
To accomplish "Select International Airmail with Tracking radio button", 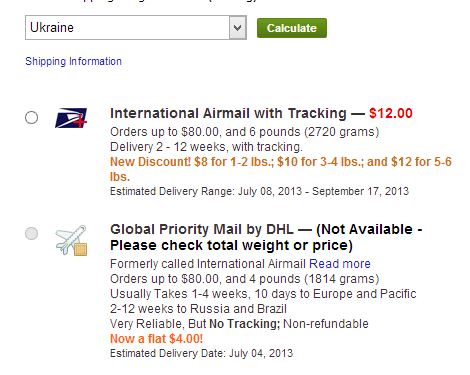I will [32, 118].
